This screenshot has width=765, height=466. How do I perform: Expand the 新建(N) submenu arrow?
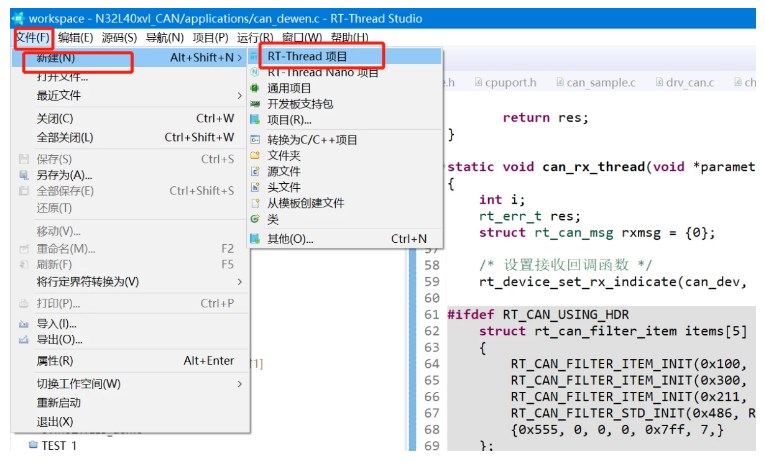240,58
